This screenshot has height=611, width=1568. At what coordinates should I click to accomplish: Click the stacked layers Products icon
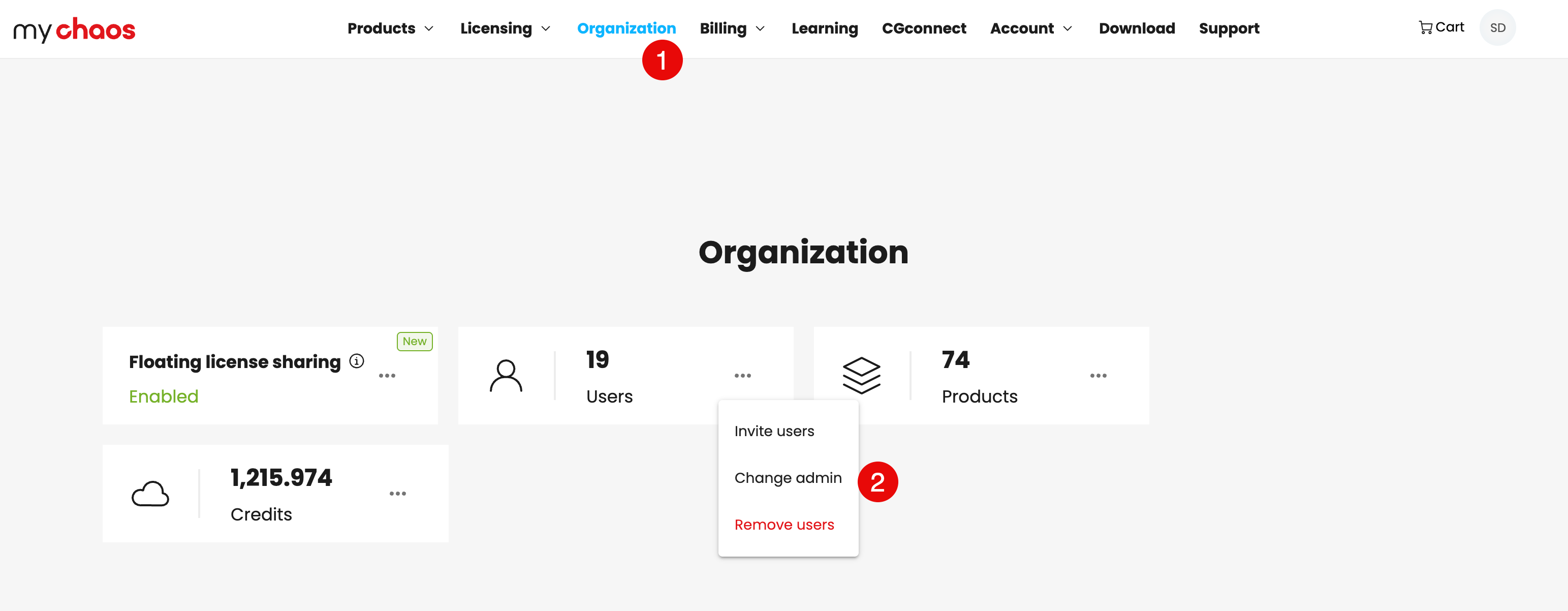click(x=861, y=375)
